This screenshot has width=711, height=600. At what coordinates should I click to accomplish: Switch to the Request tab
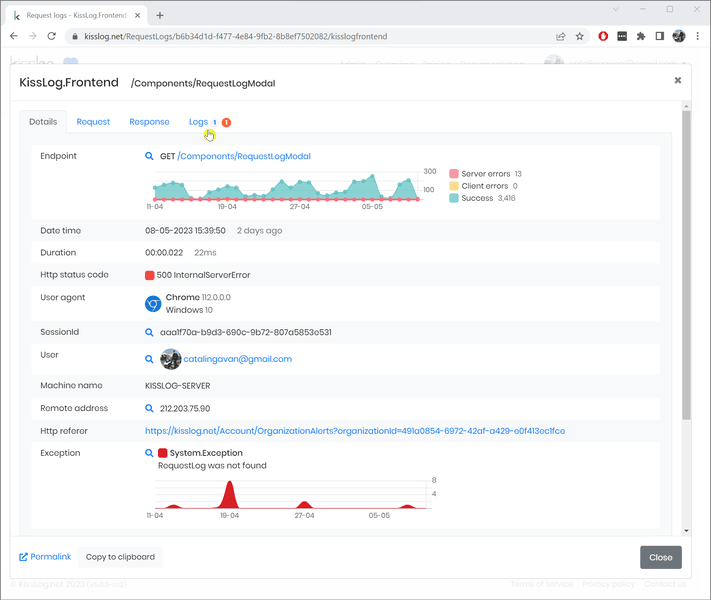tap(93, 122)
